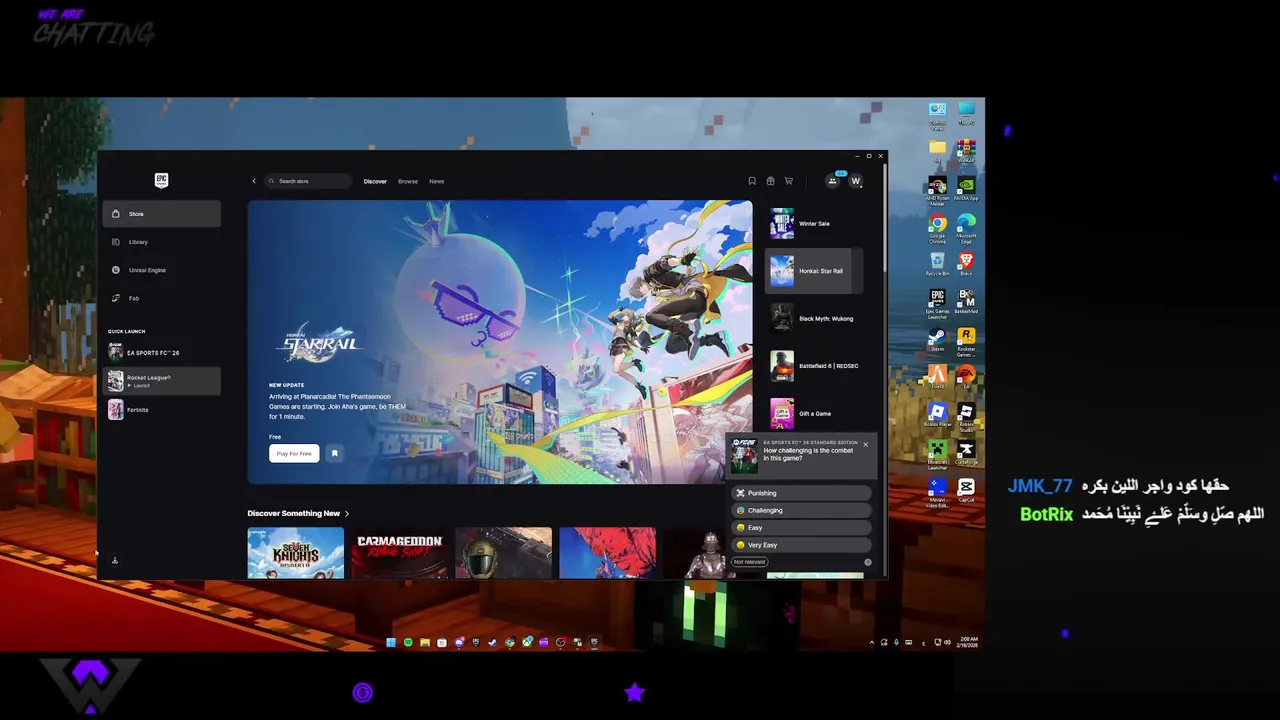The image size is (1280, 720).
Task: Open Fab in the sidebar
Action: click(162, 297)
